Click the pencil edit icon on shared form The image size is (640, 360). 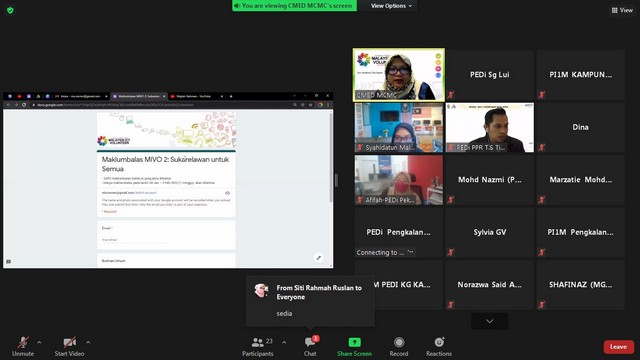pyautogui.click(x=318, y=258)
